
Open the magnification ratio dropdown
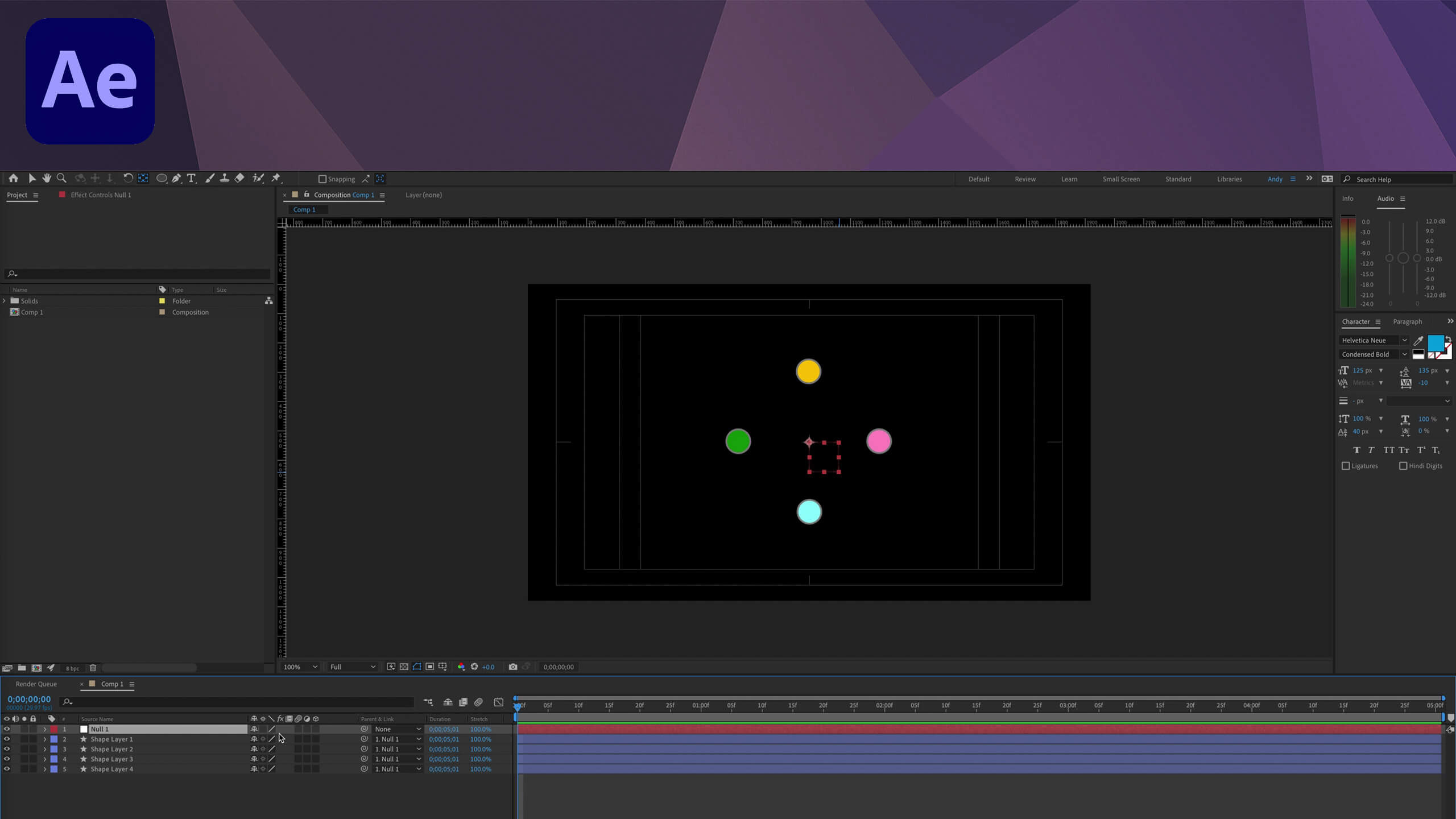300,667
